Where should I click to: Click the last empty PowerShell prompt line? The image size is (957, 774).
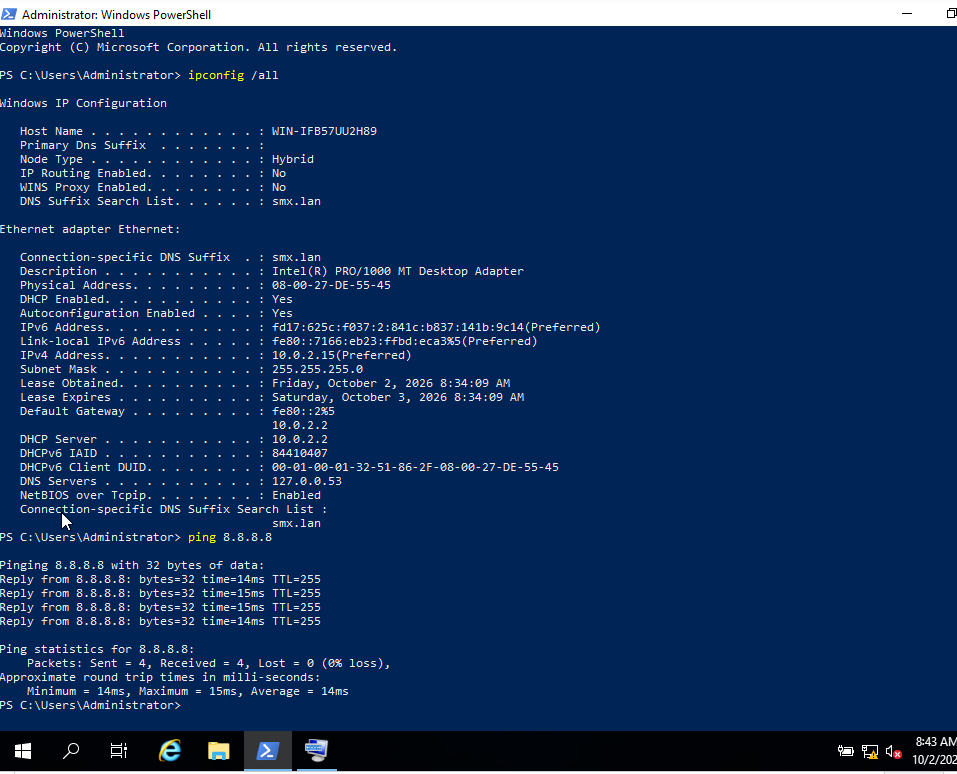pyautogui.click(x=90, y=706)
